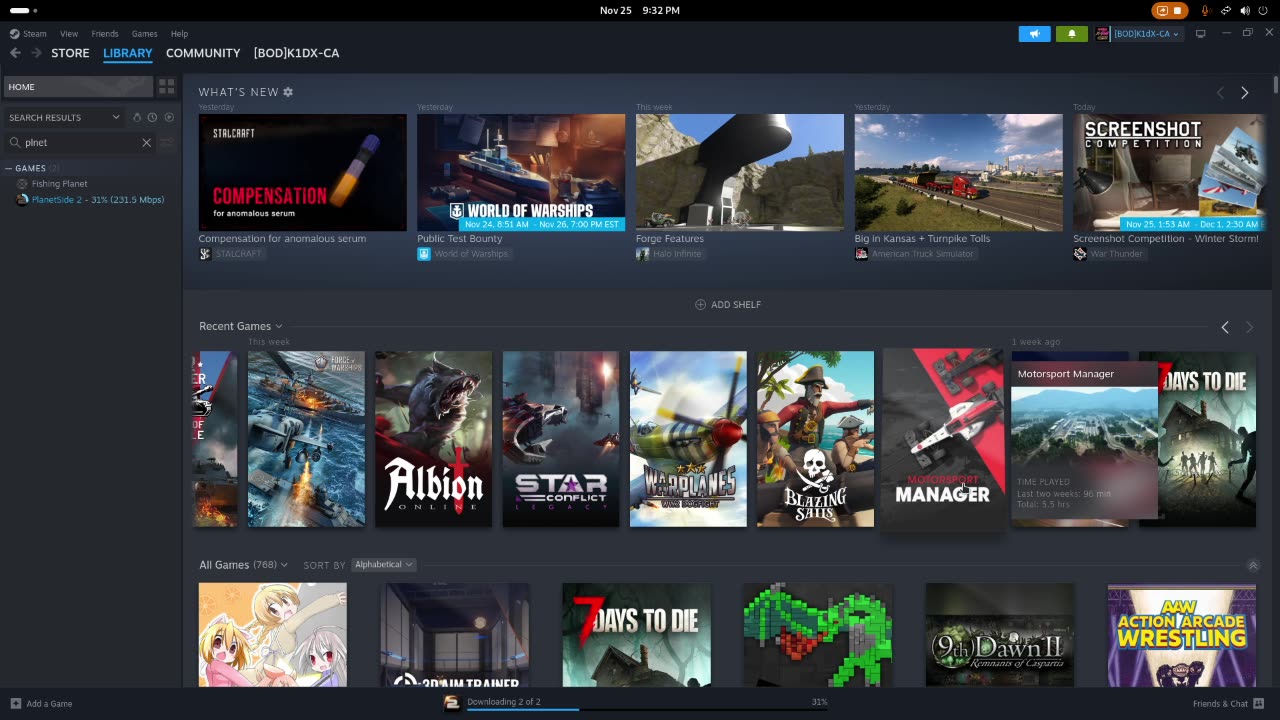The image size is (1280, 720).
Task: Open the Friends menu
Action: click(x=105, y=33)
